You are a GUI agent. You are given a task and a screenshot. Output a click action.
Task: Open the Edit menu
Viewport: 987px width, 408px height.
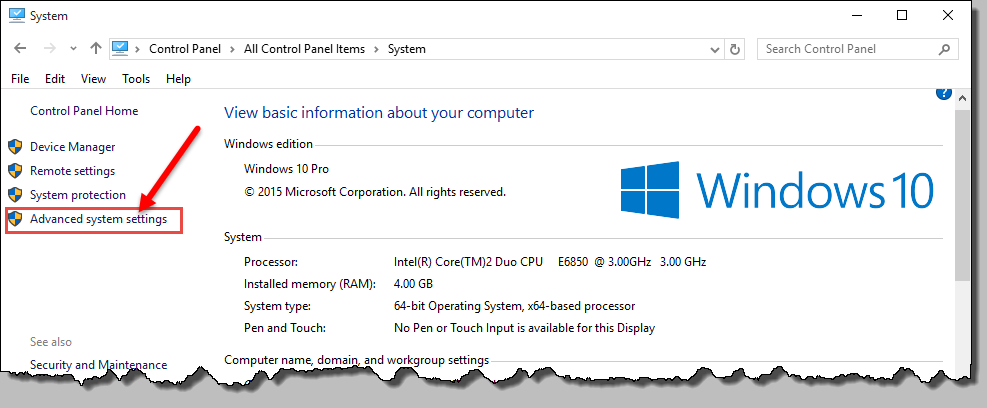pyautogui.click(x=55, y=79)
